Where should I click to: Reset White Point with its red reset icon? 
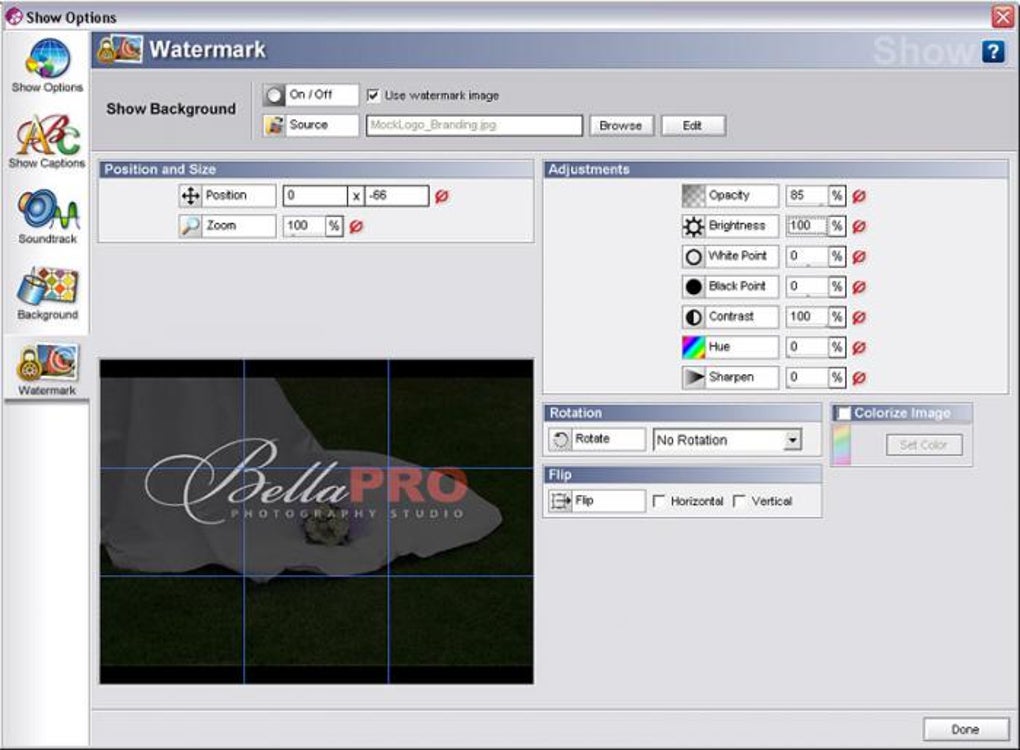pyautogui.click(x=859, y=256)
